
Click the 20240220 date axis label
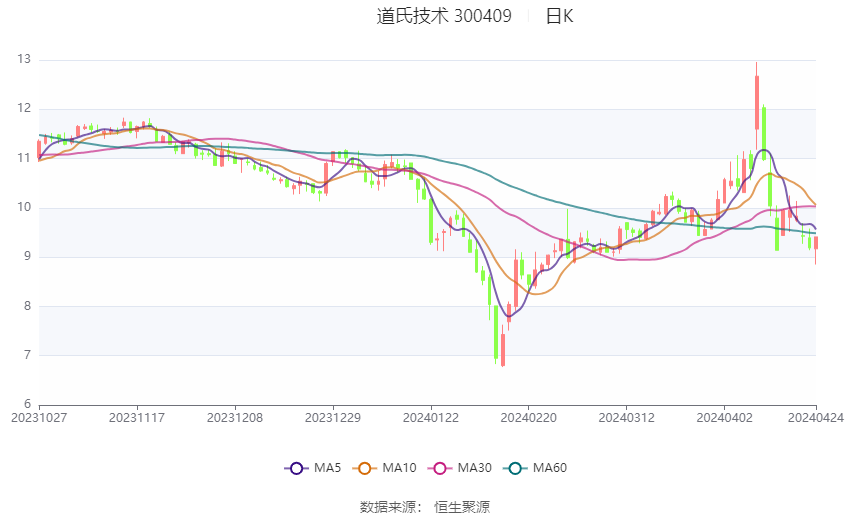[x=529, y=418]
